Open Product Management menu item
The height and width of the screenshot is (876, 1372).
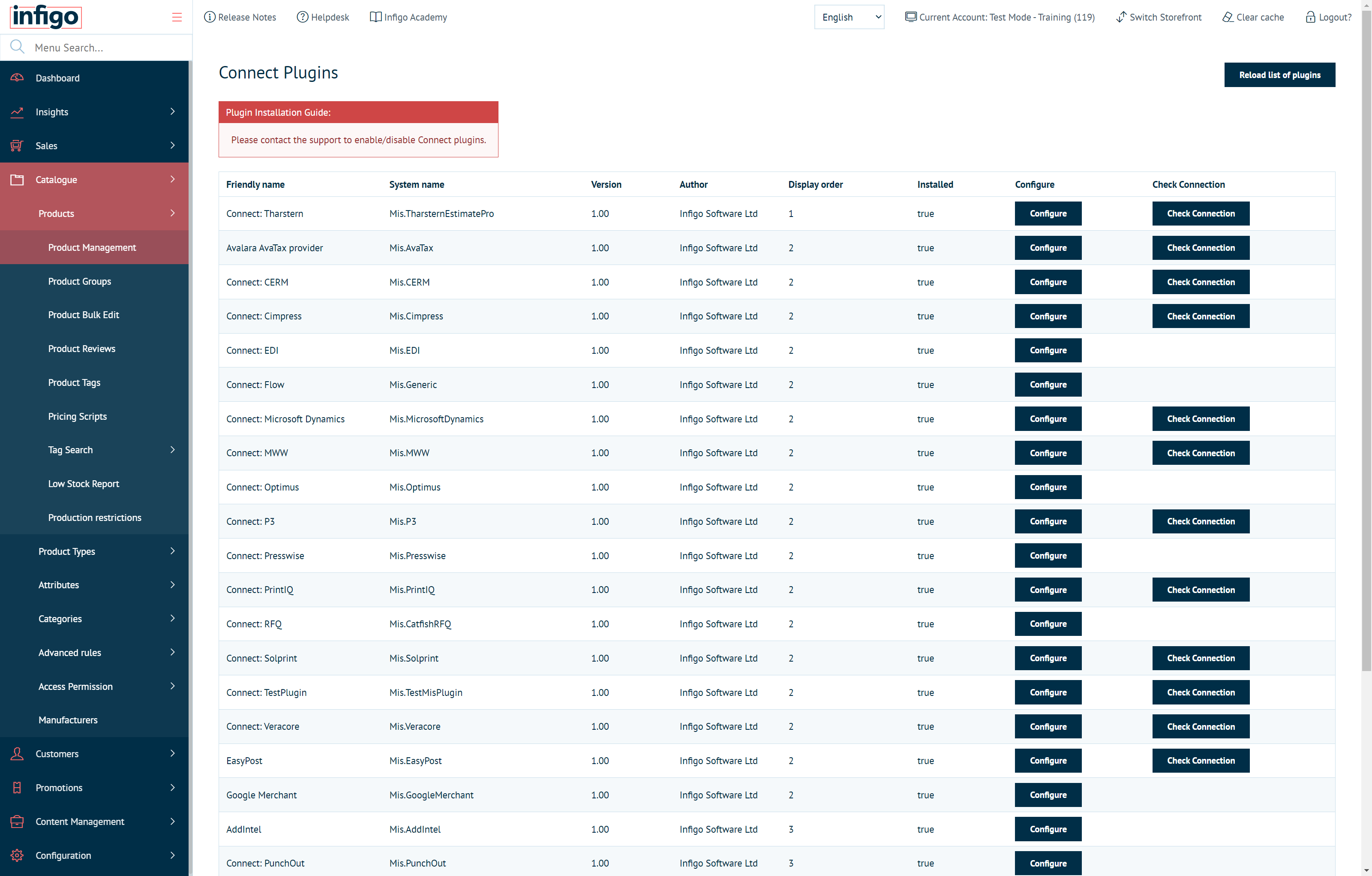[94, 247]
